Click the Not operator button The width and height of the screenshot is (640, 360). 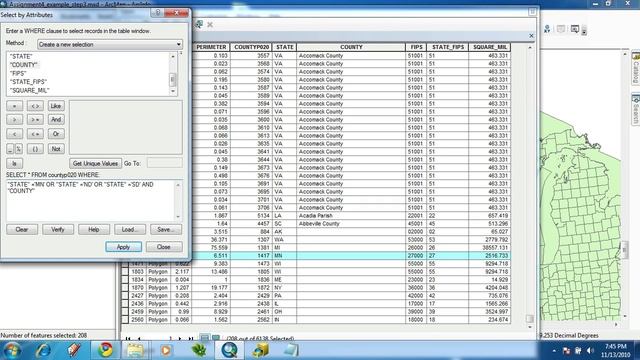56,149
